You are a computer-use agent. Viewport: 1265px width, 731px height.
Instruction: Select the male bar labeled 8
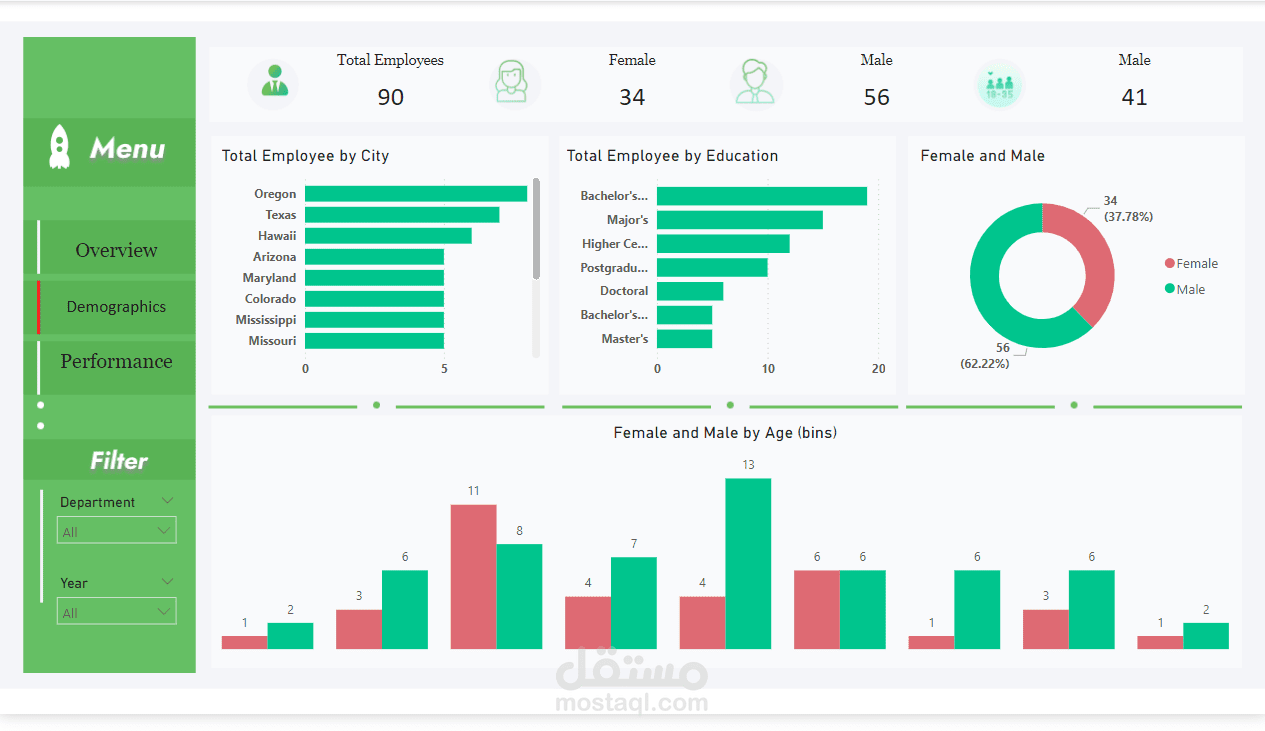pyautogui.click(x=519, y=597)
